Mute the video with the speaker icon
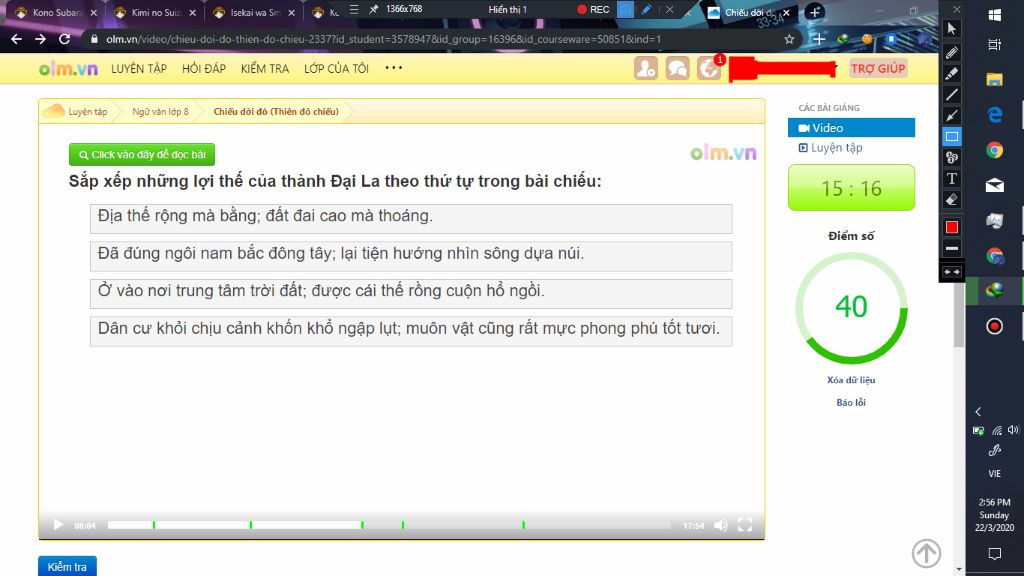1024x576 pixels. 721,525
